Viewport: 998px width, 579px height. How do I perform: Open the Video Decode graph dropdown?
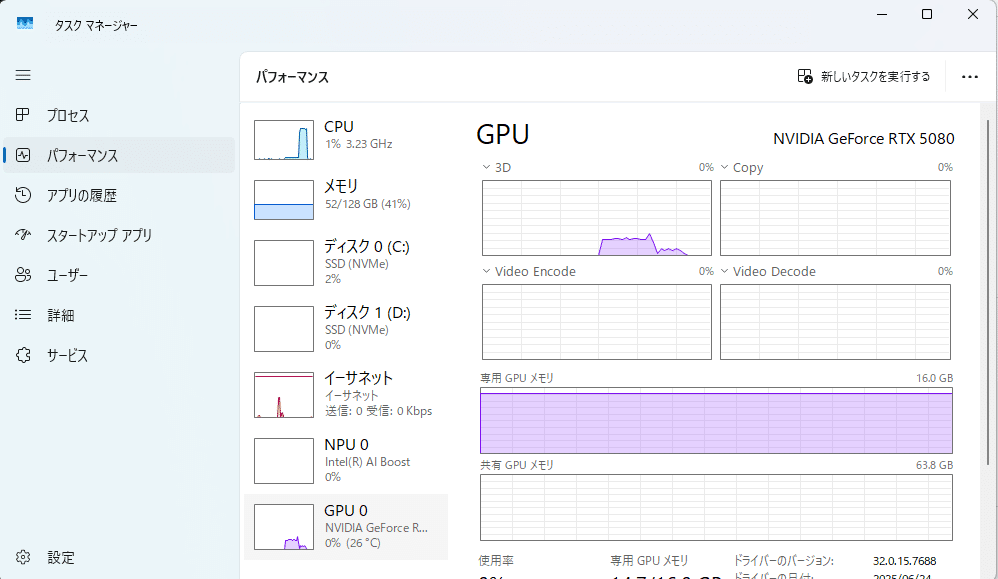point(725,272)
